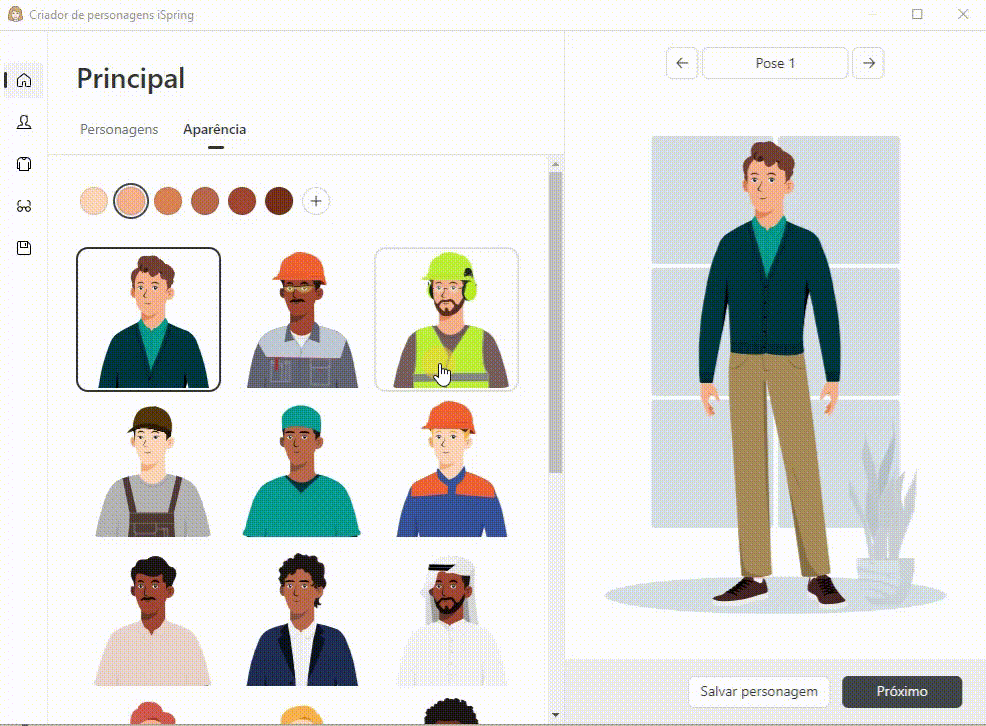This screenshot has width=986, height=726.
Task: Click the Próximo button
Action: [902, 691]
